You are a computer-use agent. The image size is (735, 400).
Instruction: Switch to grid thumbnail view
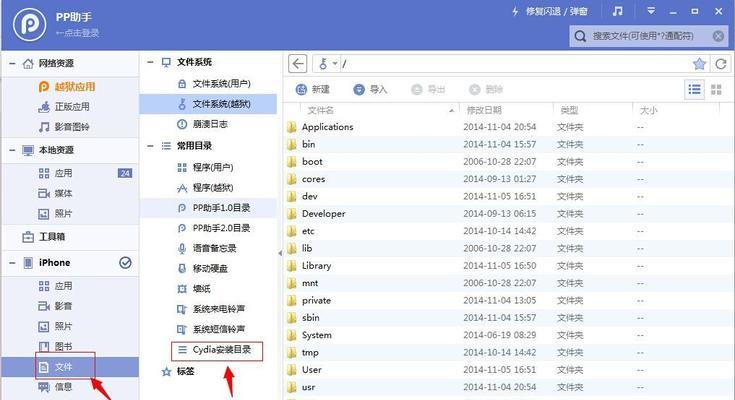coord(716,90)
